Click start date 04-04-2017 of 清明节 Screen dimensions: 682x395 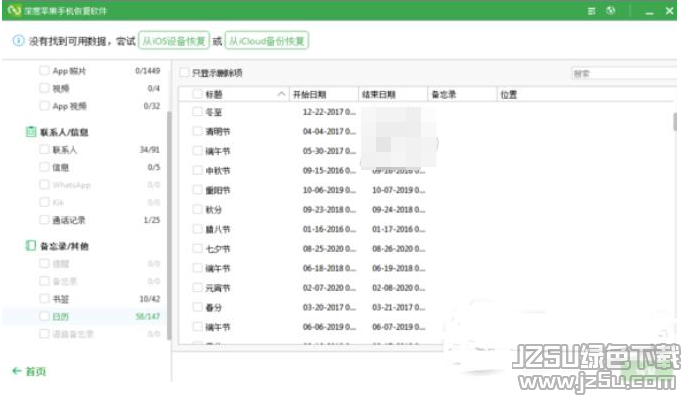(x=329, y=131)
